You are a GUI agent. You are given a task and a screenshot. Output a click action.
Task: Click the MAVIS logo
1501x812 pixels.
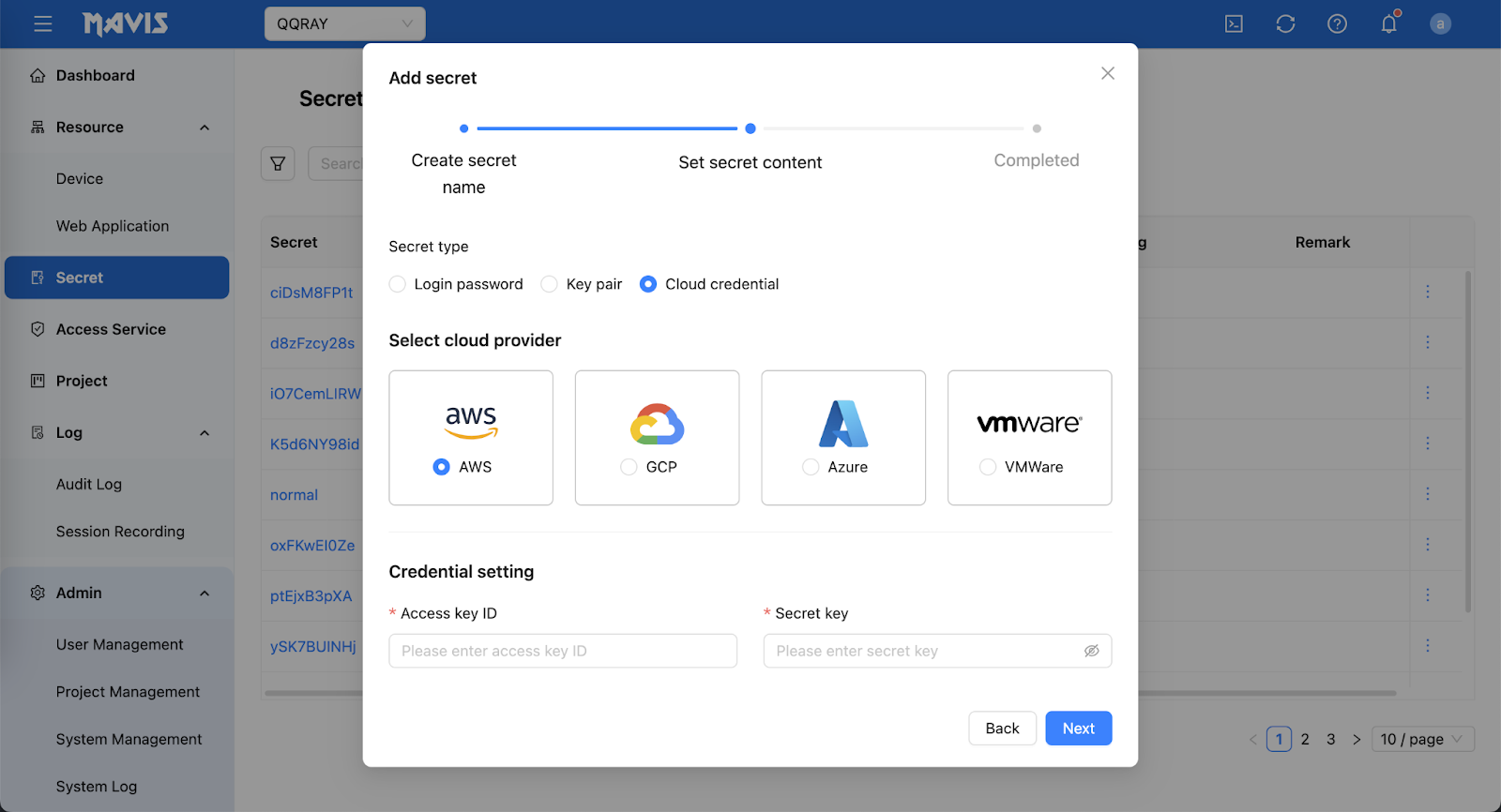tap(125, 23)
